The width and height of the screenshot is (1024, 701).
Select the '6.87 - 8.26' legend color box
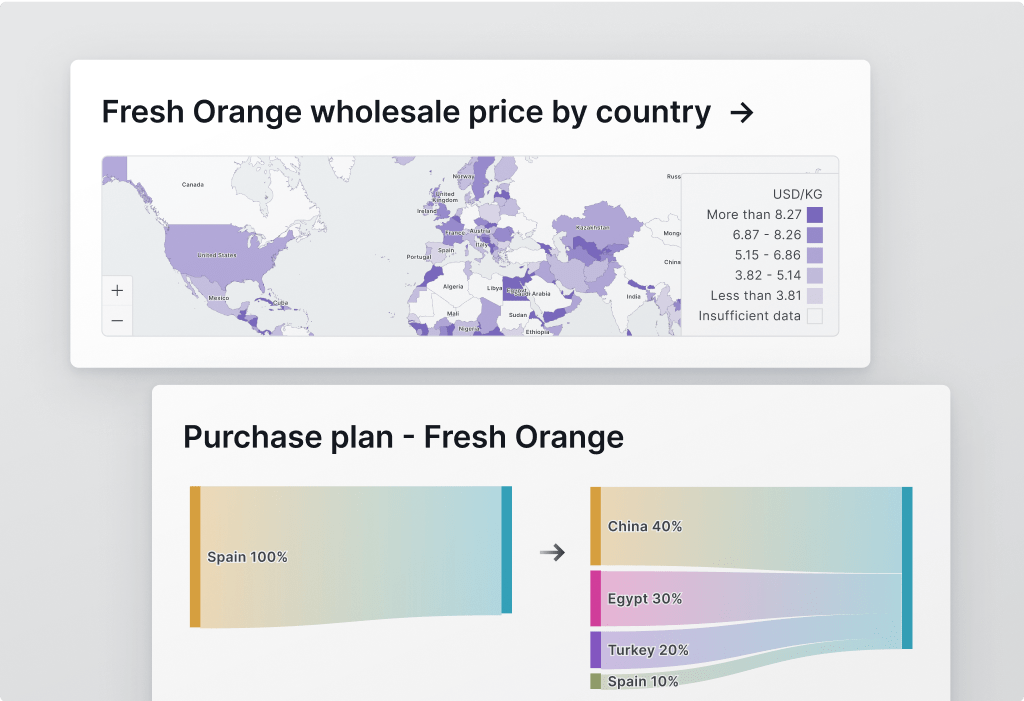(x=814, y=235)
